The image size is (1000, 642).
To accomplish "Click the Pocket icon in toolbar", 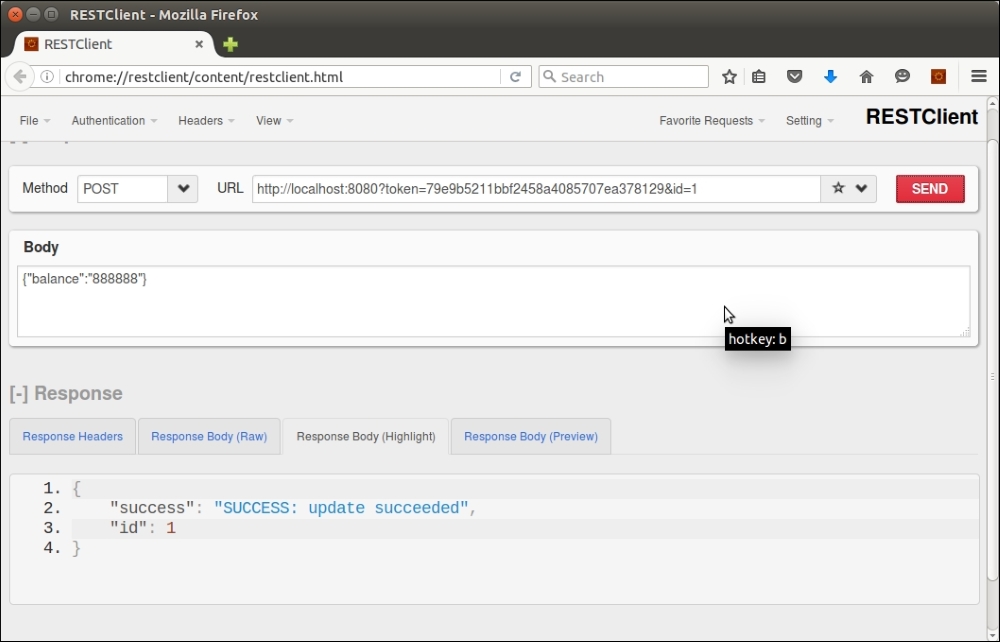I will 794,77.
